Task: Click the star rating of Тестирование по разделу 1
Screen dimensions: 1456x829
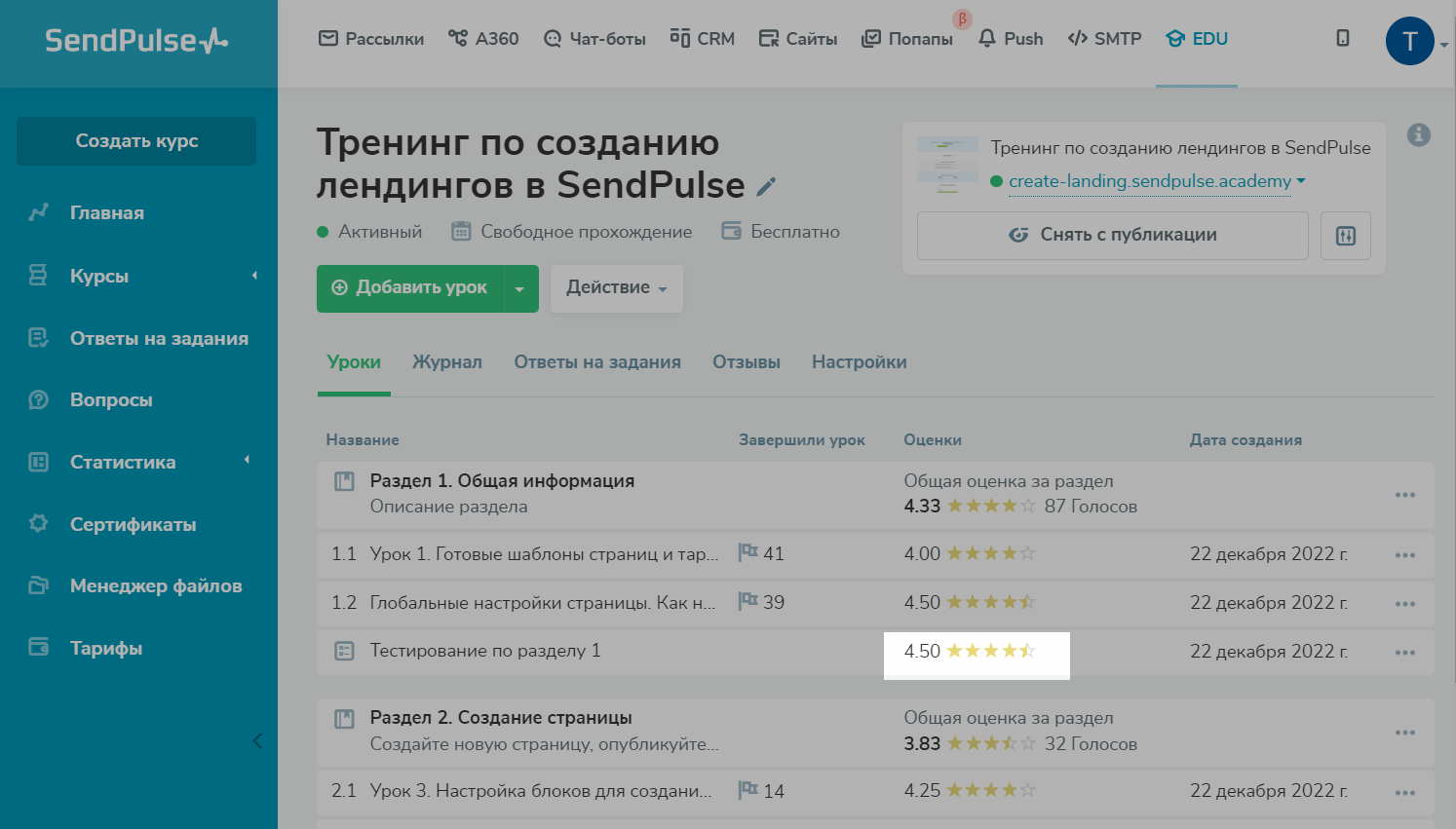Action: (x=990, y=651)
